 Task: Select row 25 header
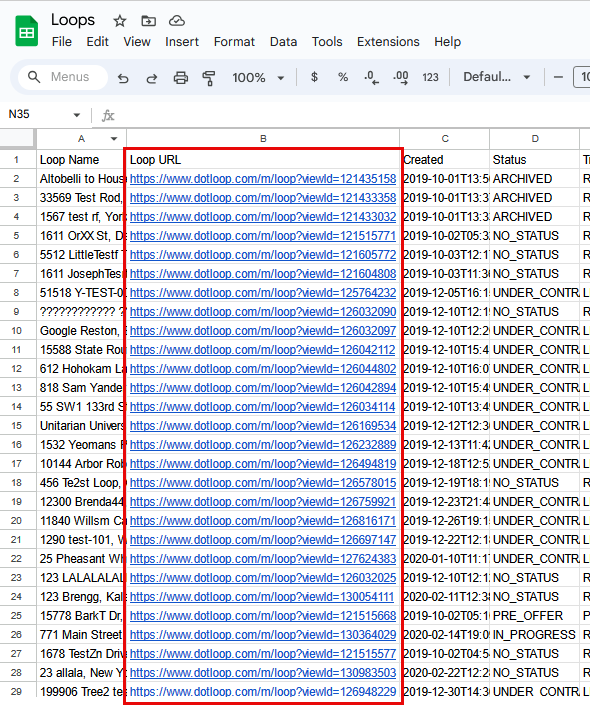pyautogui.click(x=17, y=616)
